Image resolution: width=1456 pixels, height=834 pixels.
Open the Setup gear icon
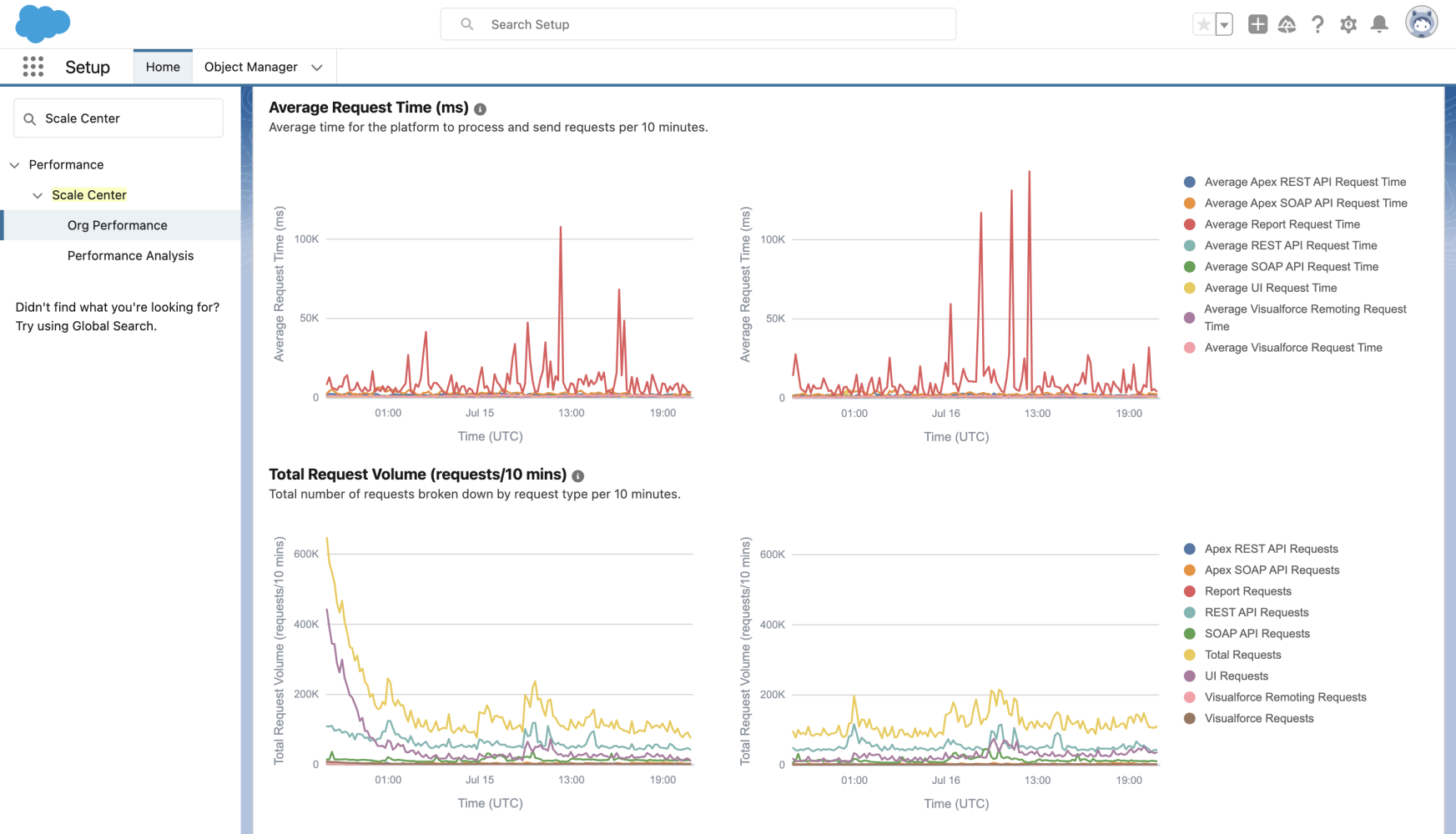[x=1348, y=24]
